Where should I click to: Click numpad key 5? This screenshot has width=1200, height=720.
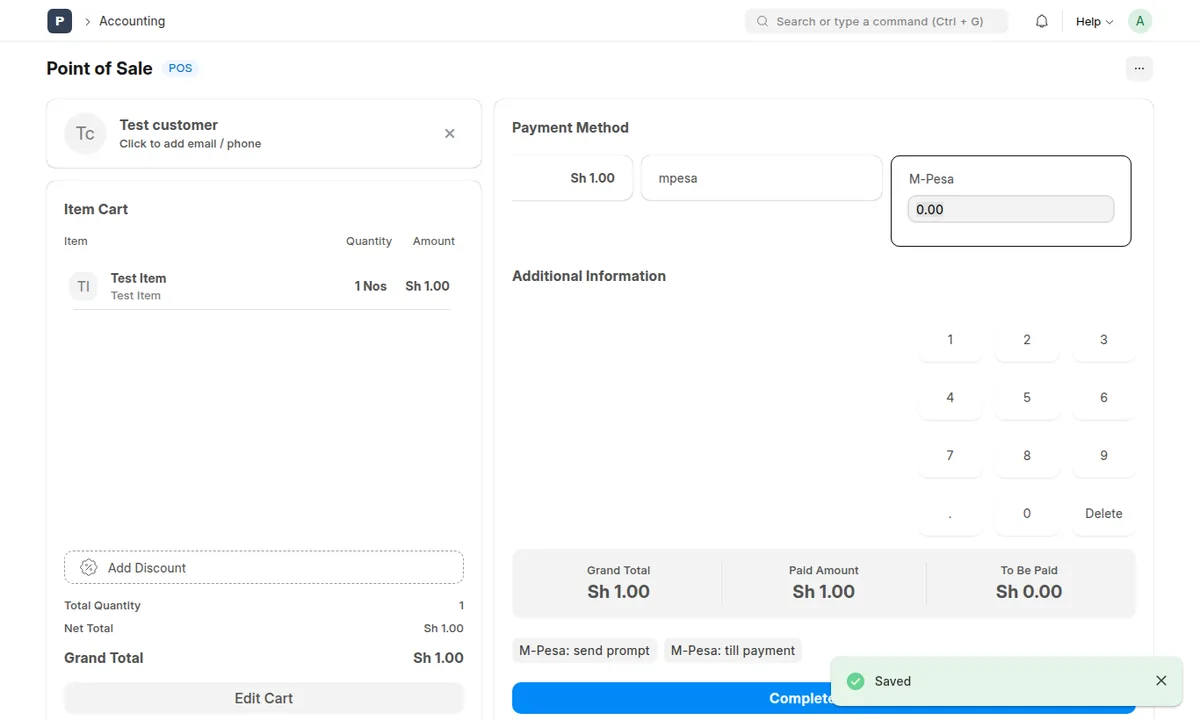[1027, 398]
